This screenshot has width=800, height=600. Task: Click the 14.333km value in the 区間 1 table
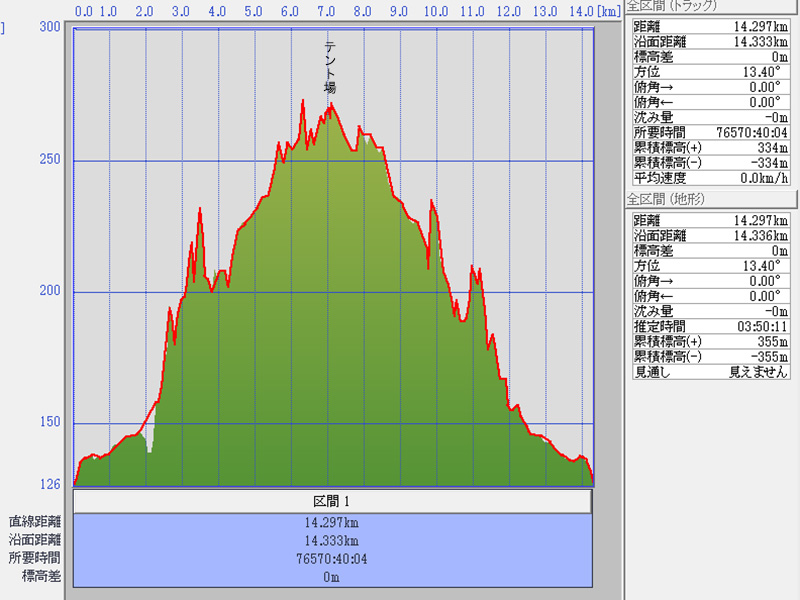click(332, 540)
